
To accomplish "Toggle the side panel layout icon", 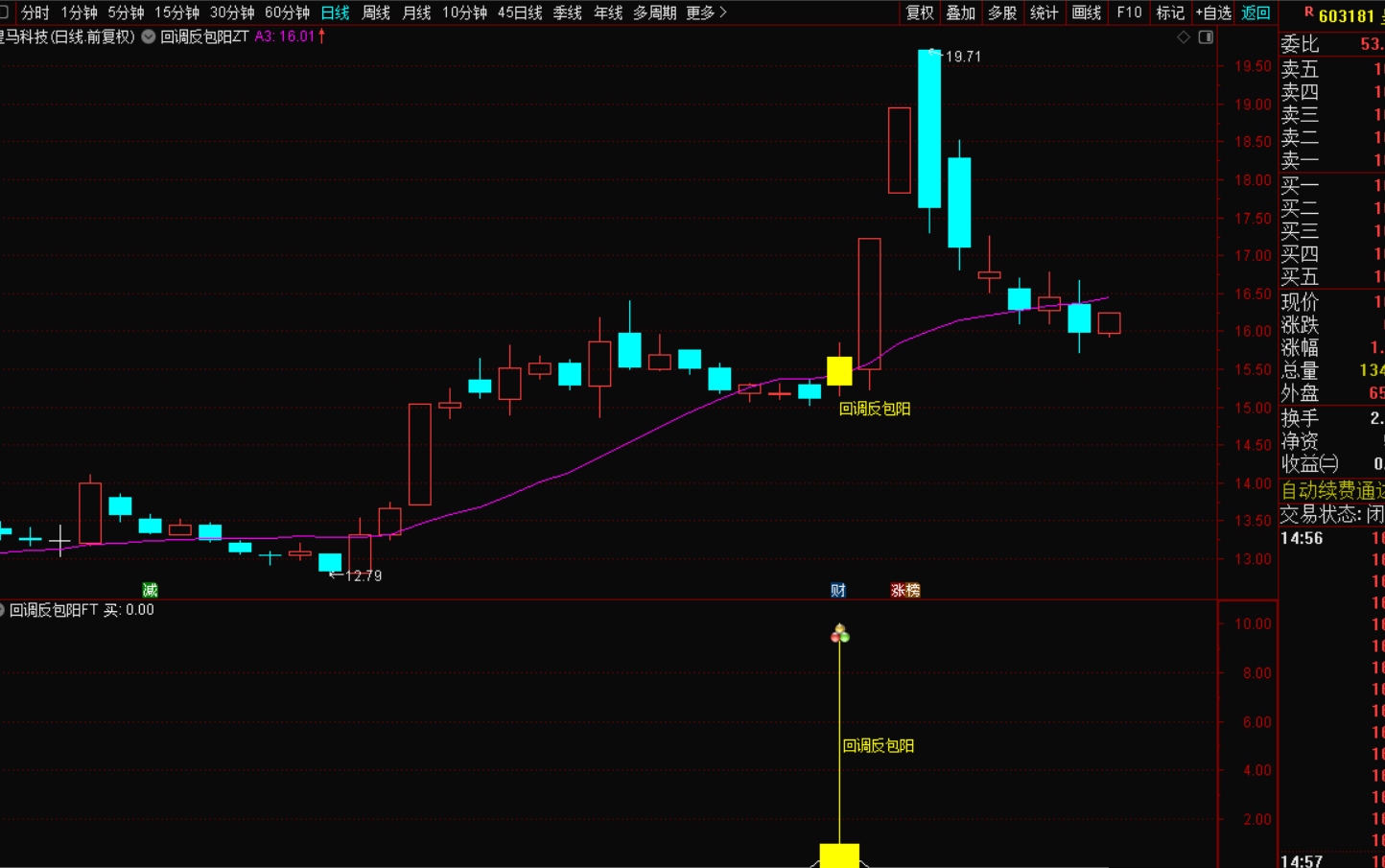I will point(1206,37).
